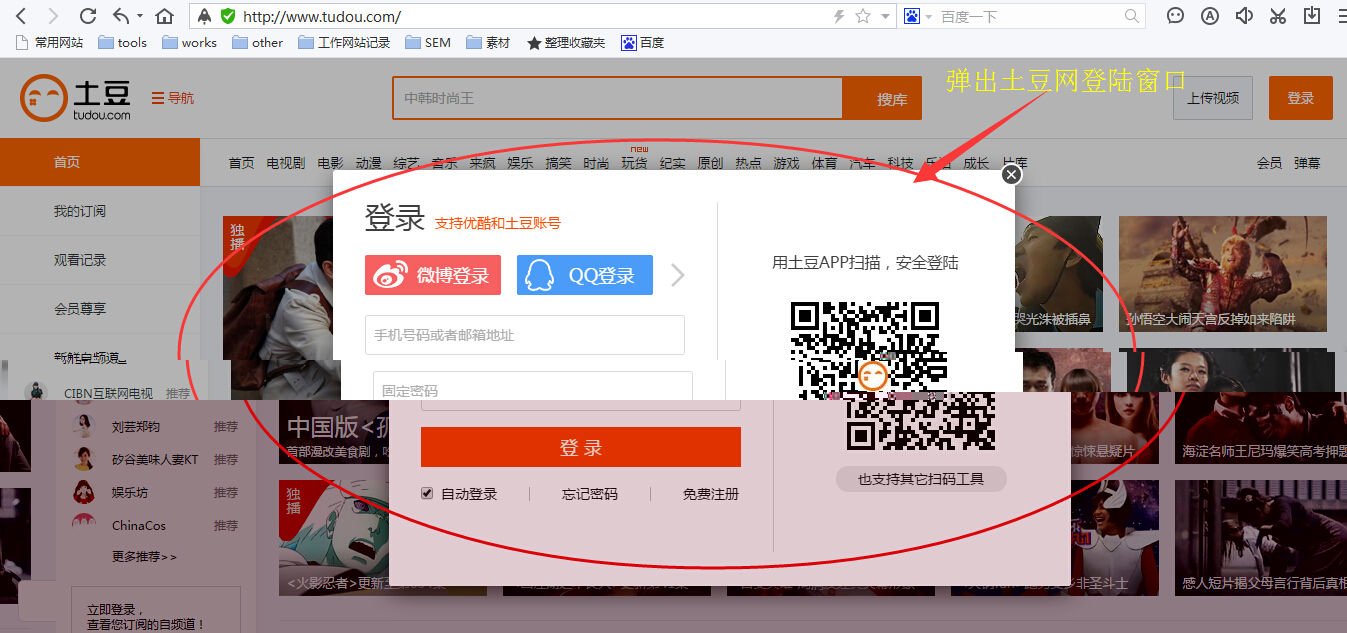Mute sound using the speaker icon
This screenshot has width=1347, height=633.
1242,16
